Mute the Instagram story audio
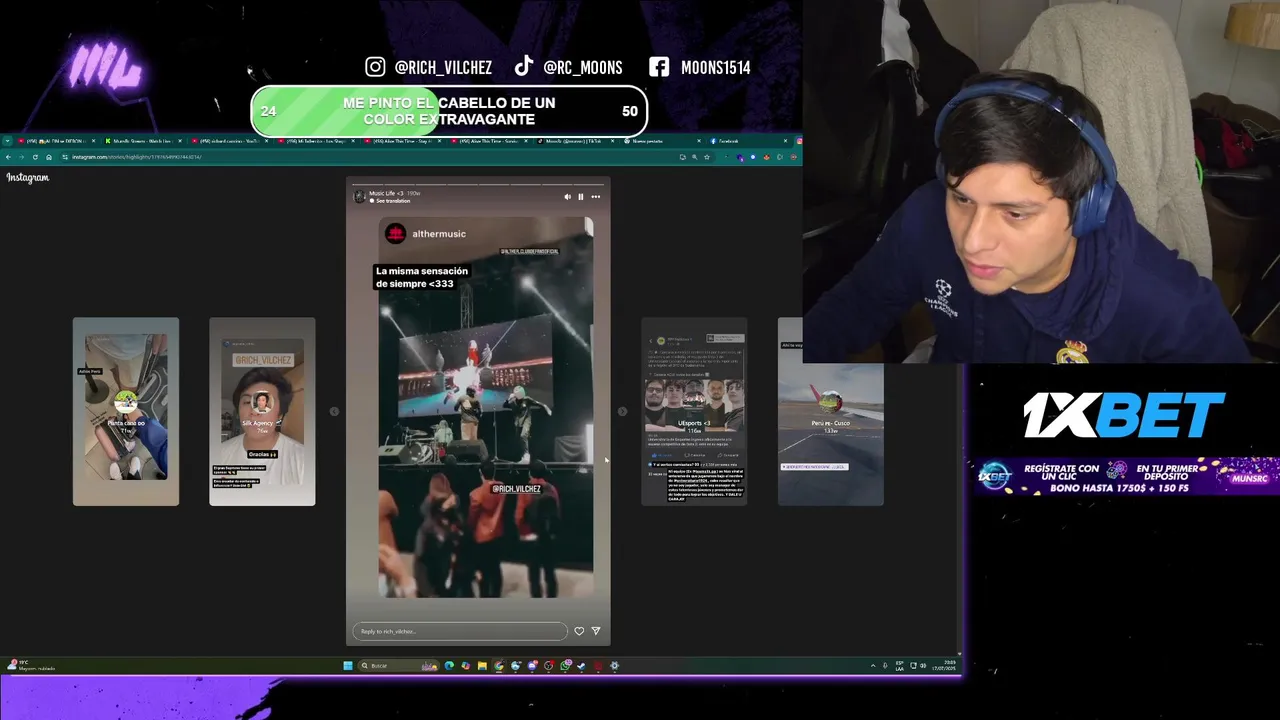Viewport: 1280px width, 720px height. coord(567,197)
